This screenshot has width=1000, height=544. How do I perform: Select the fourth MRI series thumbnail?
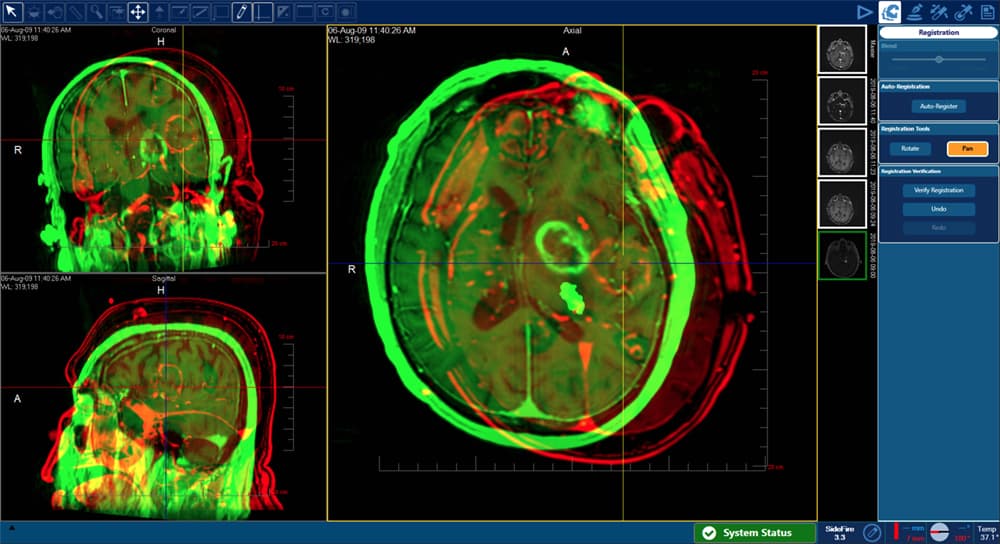842,204
